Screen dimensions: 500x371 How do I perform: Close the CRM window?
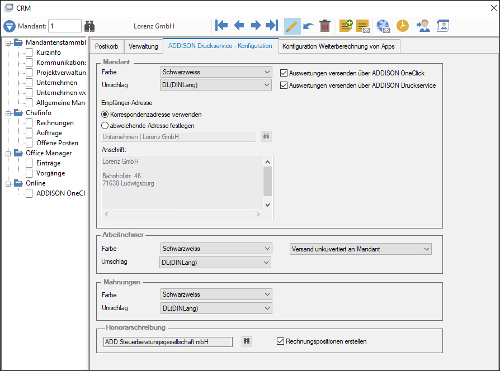[494, 8]
